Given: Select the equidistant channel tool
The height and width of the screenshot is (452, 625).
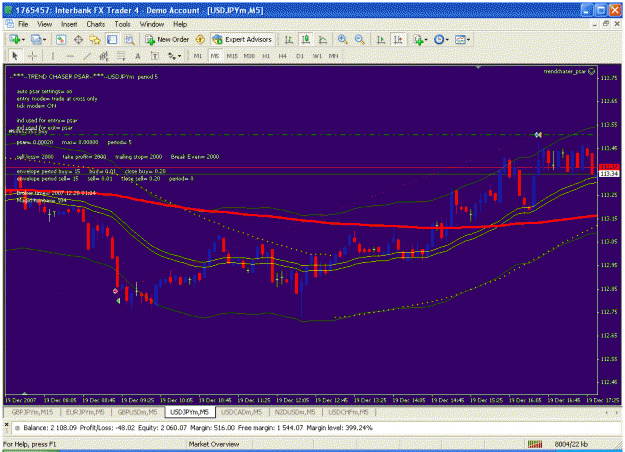Looking at the screenshot, I should click(x=104, y=56).
